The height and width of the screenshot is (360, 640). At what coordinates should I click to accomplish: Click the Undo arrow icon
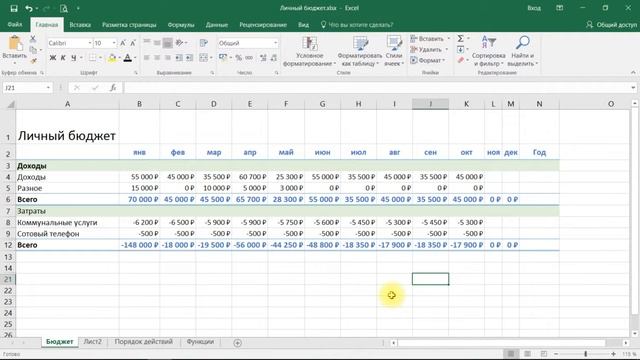(x=28, y=8)
